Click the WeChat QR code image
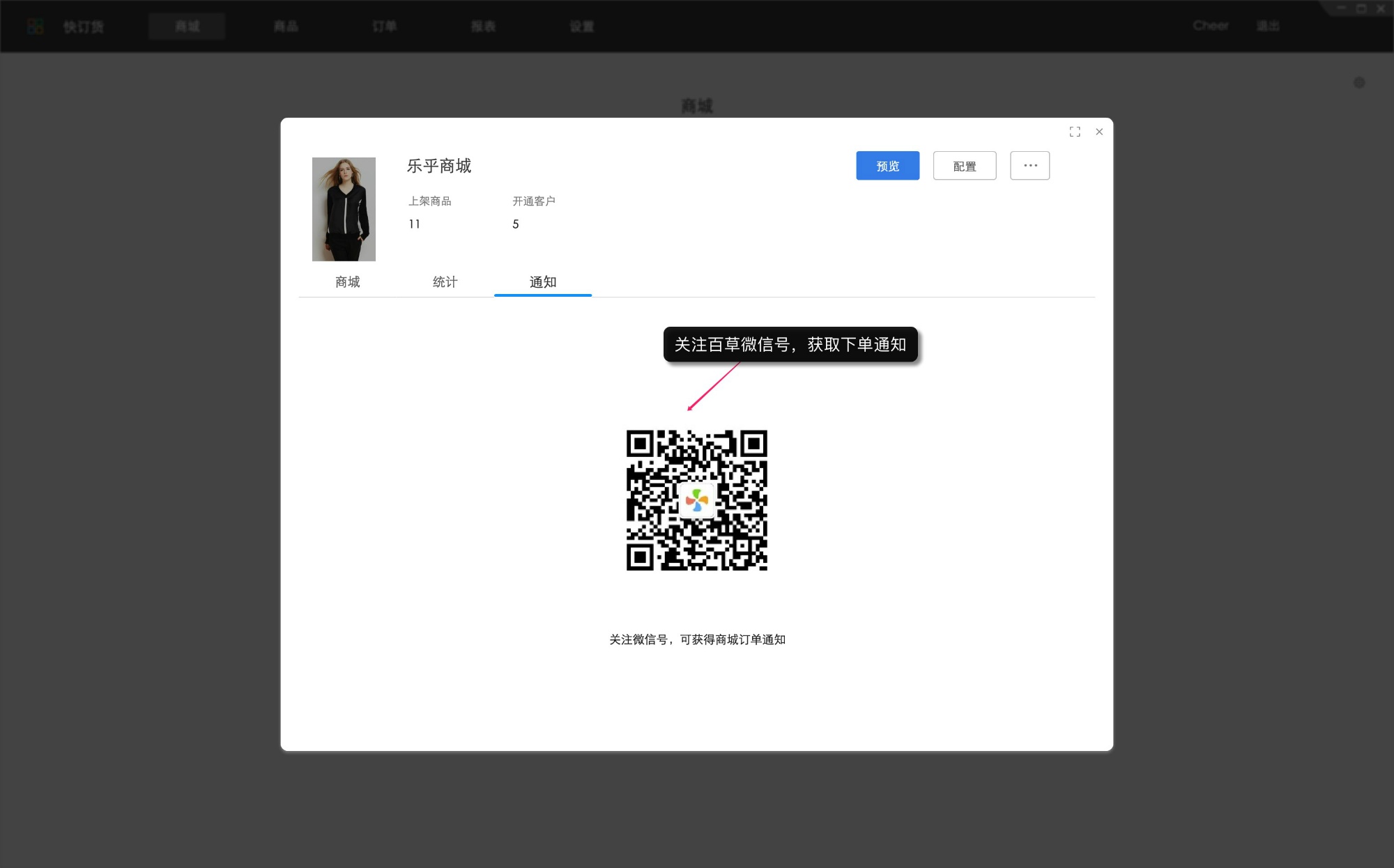 (x=698, y=502)
